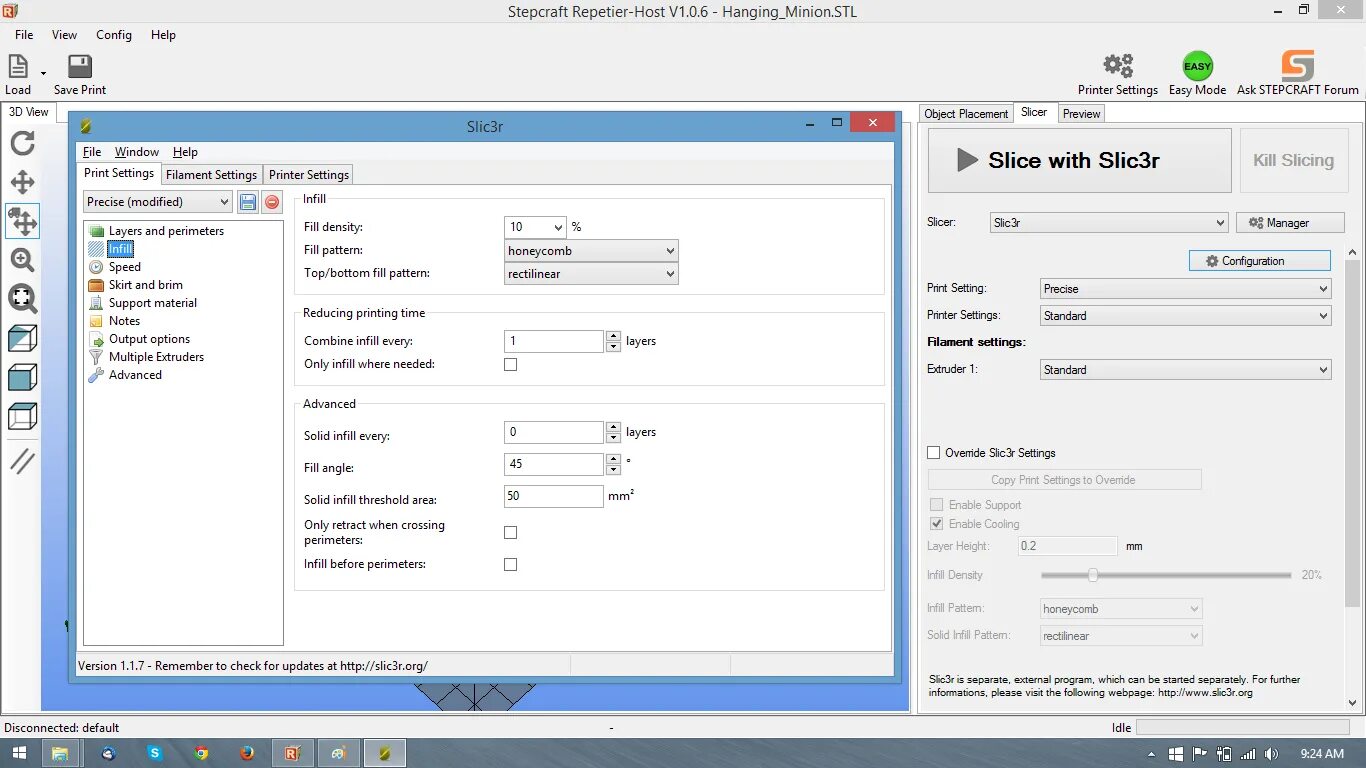The height and width of the screenshot is (768, 1366).
Task: Click the Save Print floppy icon
Action: click(x=80, y=67)
